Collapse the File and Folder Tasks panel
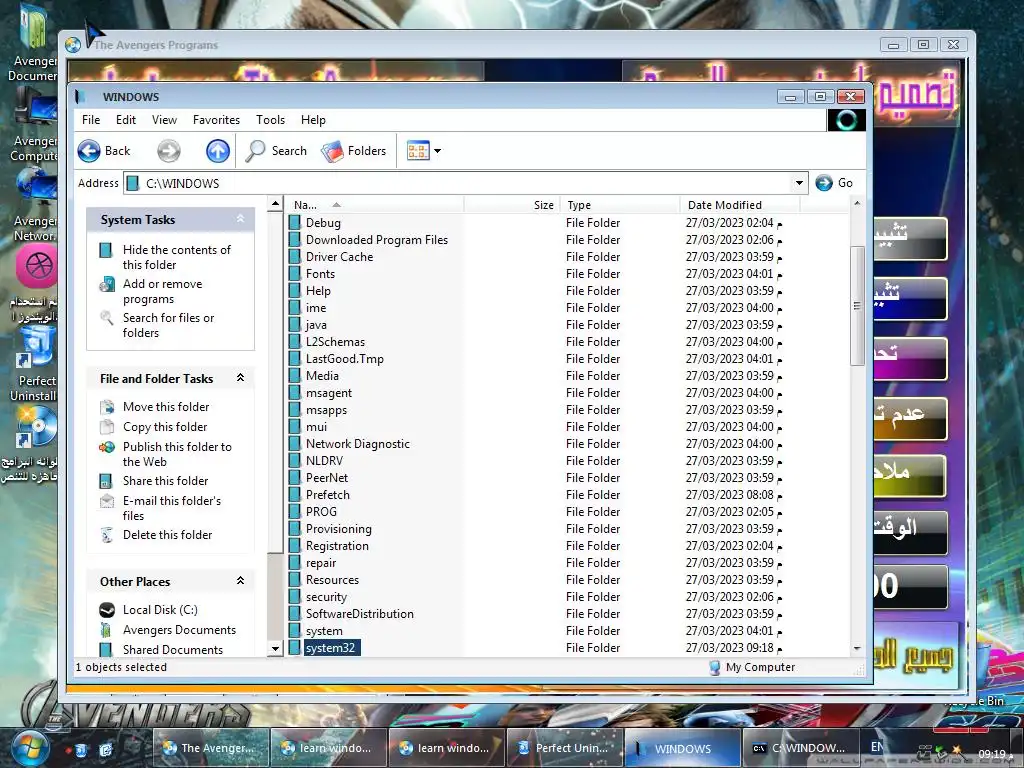Screen dimensions: 1024x768 (240, 377)
